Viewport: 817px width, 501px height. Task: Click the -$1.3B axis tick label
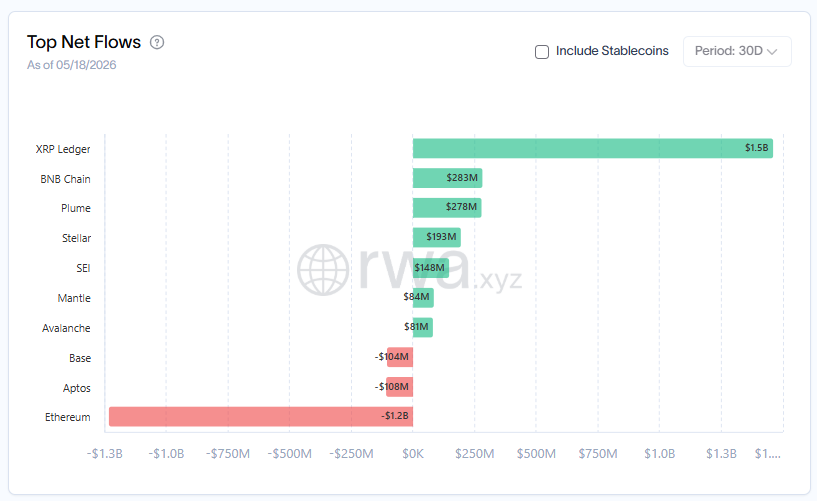105,454
